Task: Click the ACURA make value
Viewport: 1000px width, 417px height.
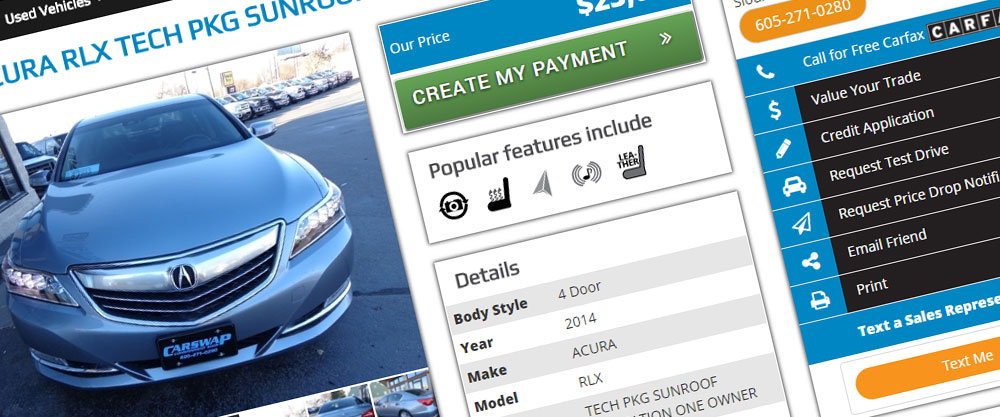Action: 594,349
